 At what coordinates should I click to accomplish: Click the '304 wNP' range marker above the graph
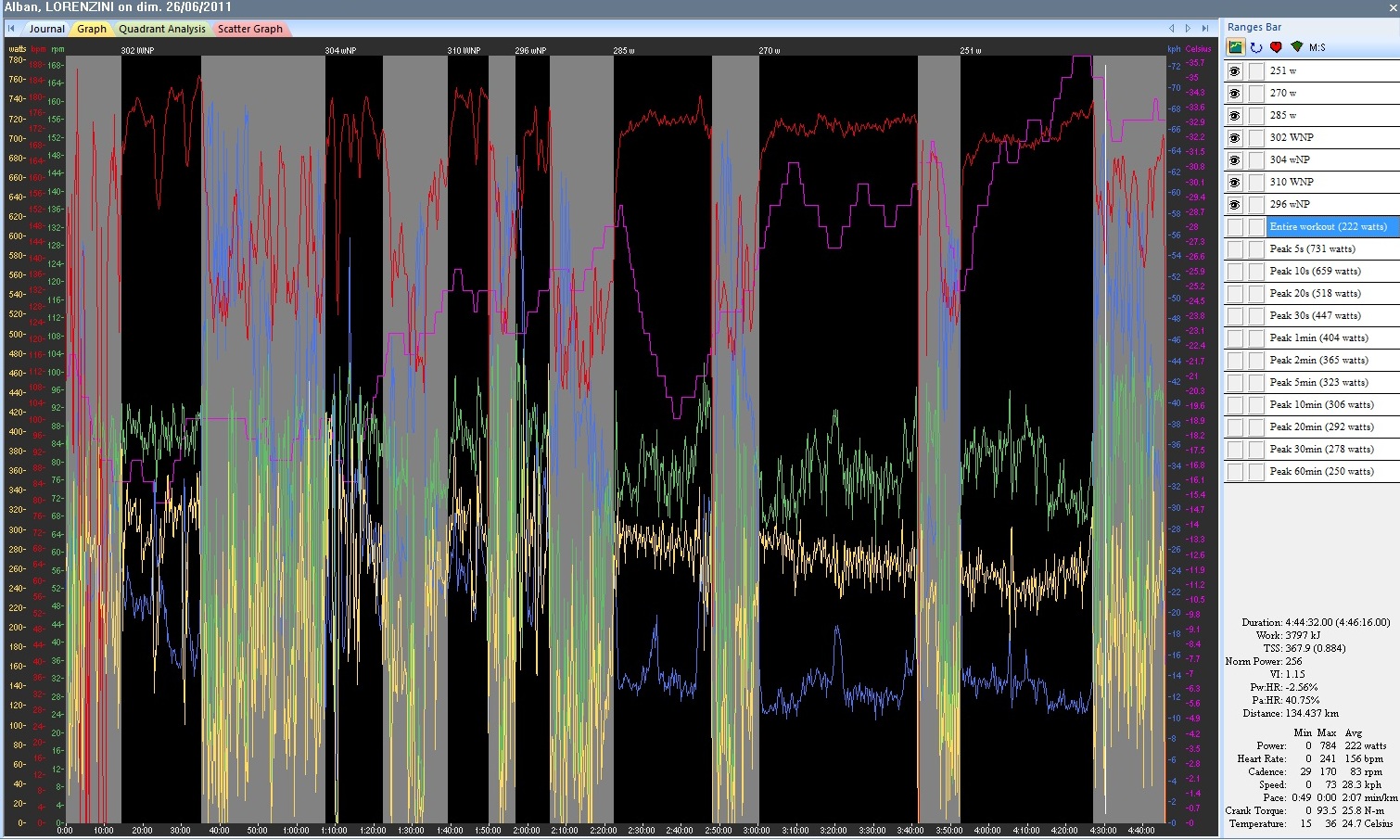pyautogui.click(x=340, y=50)
